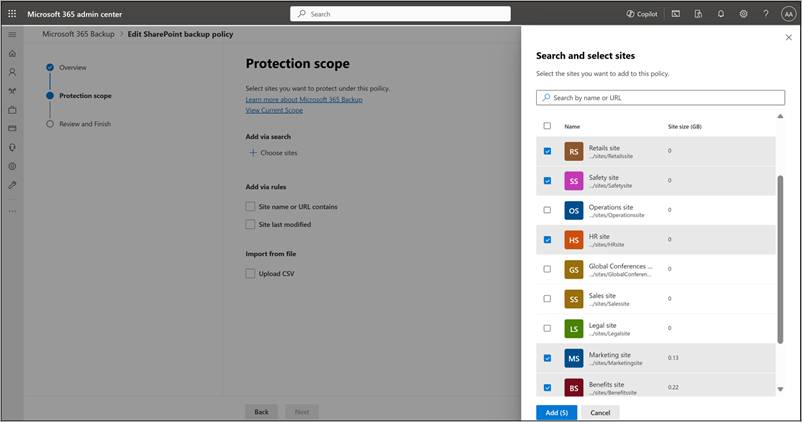Screen dimensions: 802x422
Task: Check the Sales site checkbox
Action: click(x=547, y=299)
